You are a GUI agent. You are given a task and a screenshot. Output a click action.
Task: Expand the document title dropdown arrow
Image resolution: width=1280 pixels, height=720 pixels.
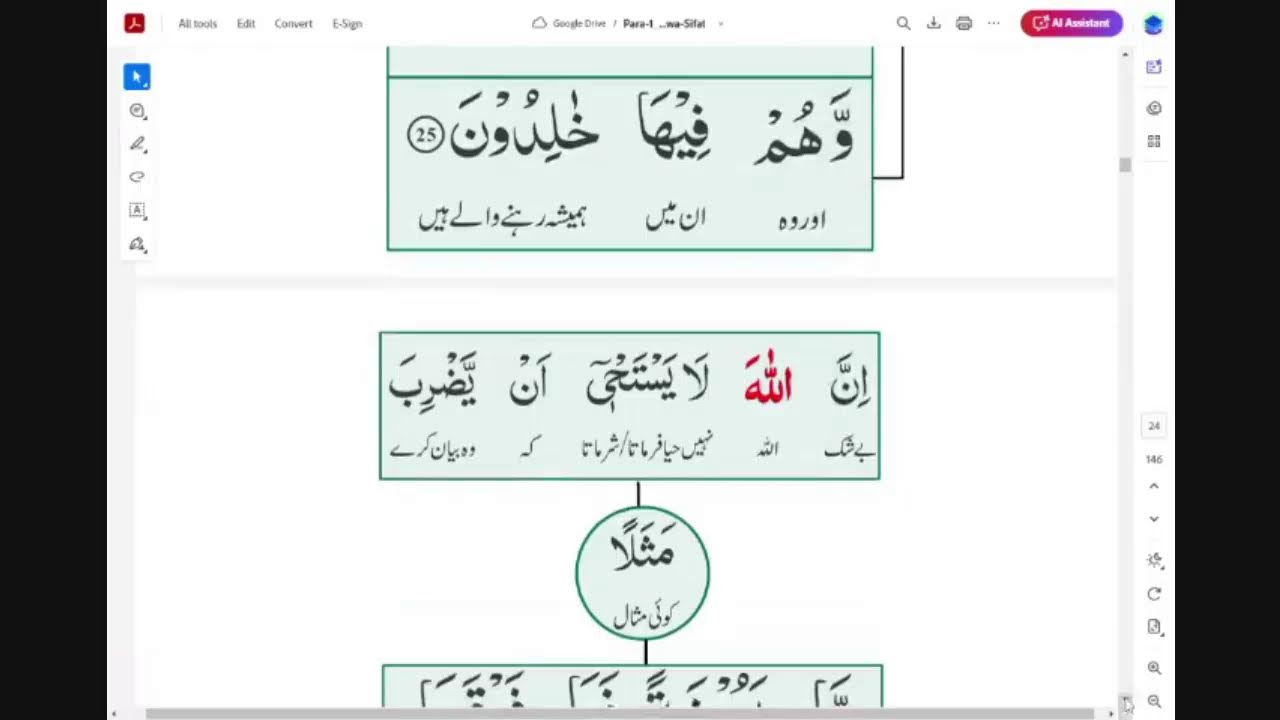click(721, 24)
